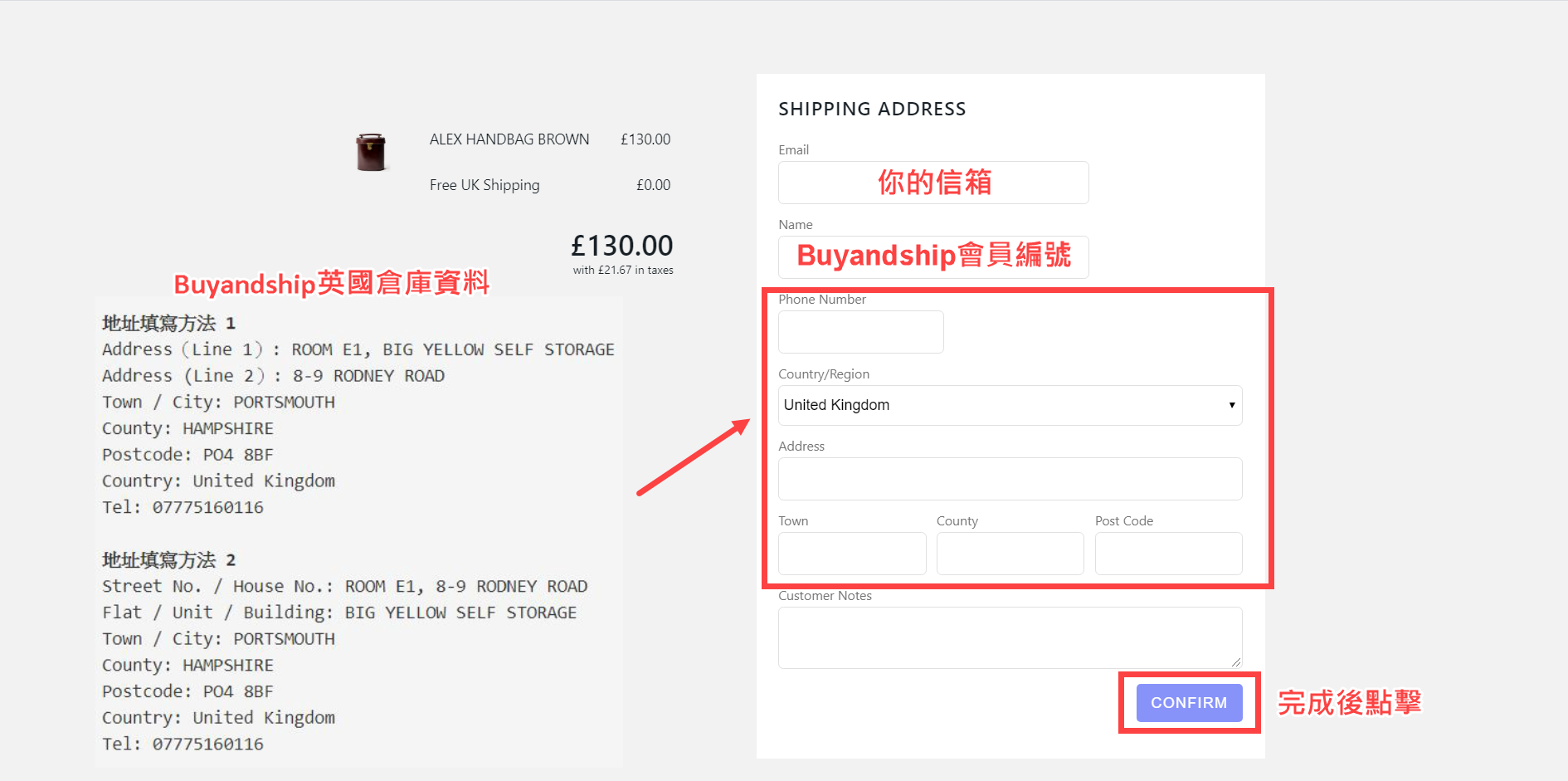Click the red arrow annotation
This screenshot has height=781, width=1568.
pyautogui.click(x=693, y=458)
